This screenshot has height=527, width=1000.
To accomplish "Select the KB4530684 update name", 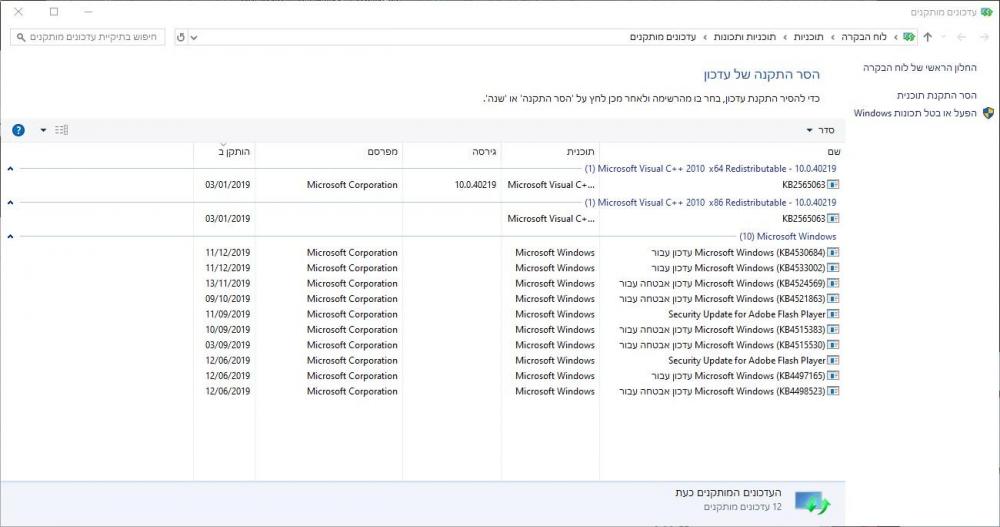I will tap(738, 253).
